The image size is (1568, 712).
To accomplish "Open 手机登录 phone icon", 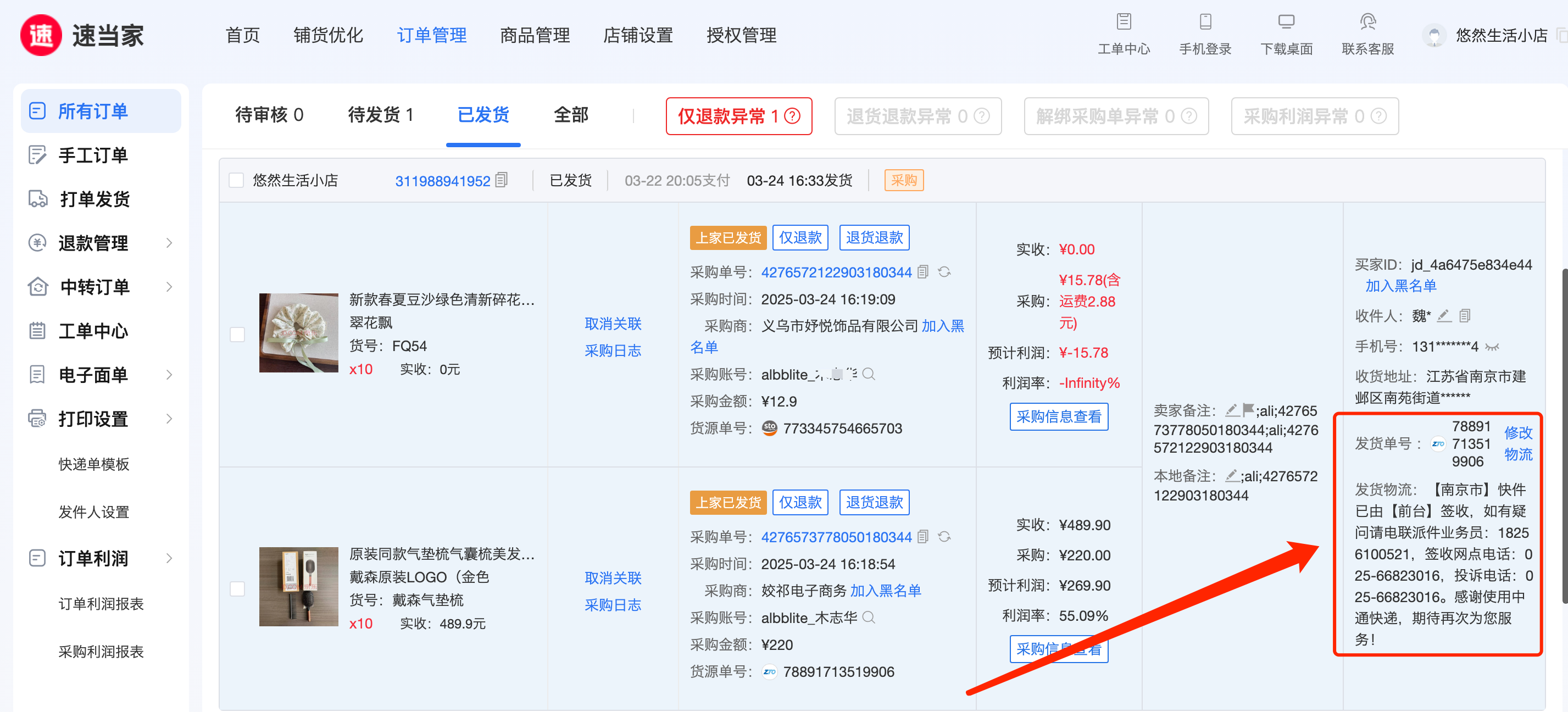I will pos(1205,22).
